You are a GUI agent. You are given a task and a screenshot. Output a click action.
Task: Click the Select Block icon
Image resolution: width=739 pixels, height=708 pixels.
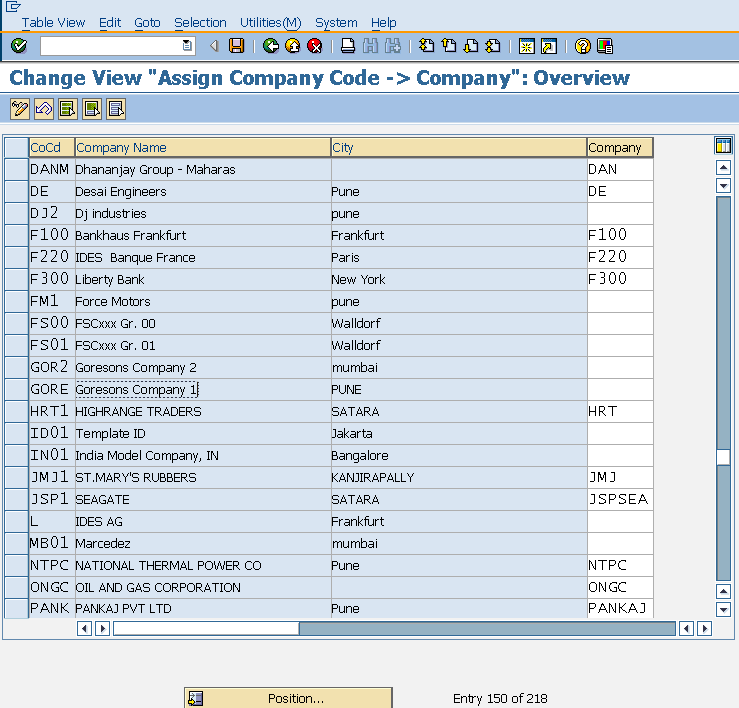coord(92,109)
